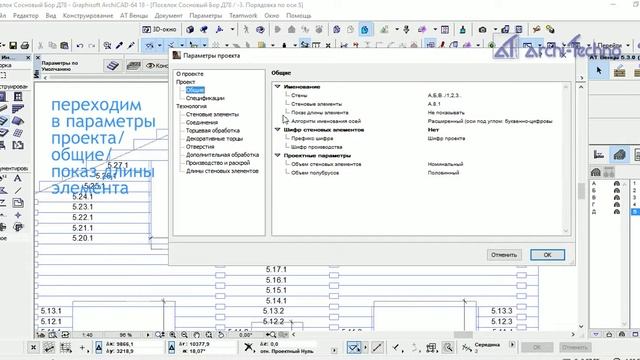This screenshot has height=360, width=640.
Task: Open the Окно menu
Action: point(271,16)
